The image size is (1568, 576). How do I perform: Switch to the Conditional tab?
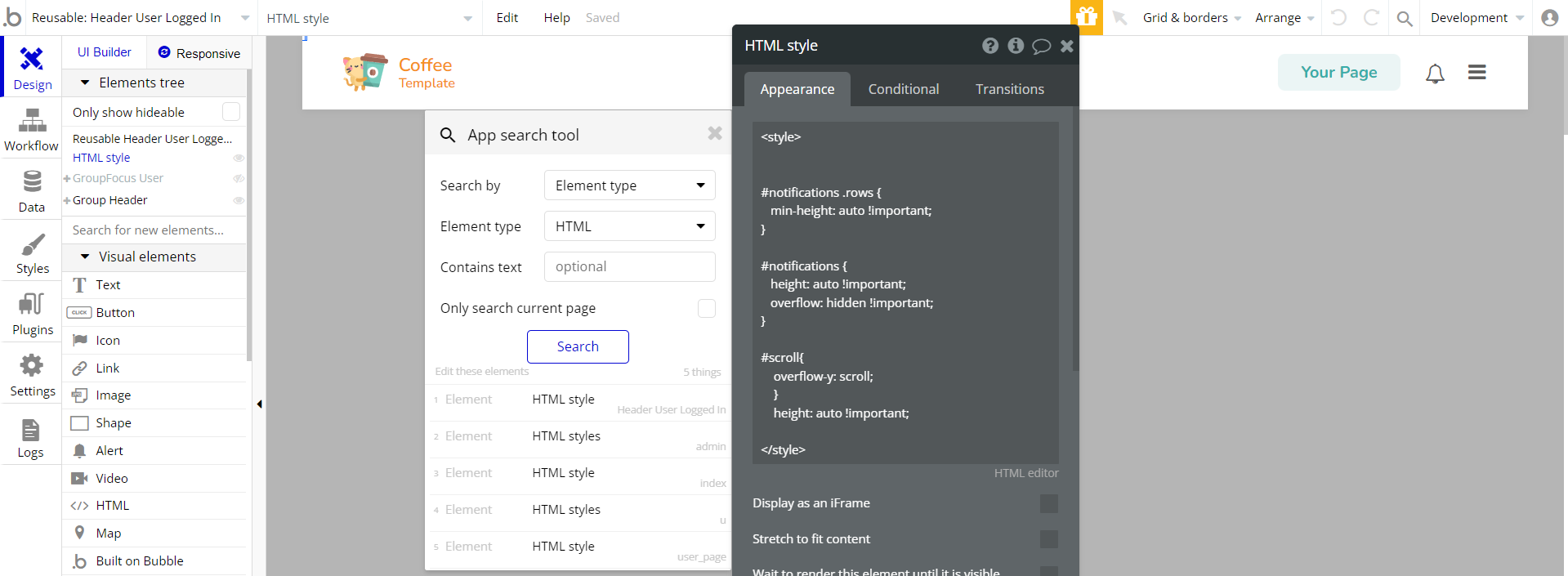pos(903,89)
